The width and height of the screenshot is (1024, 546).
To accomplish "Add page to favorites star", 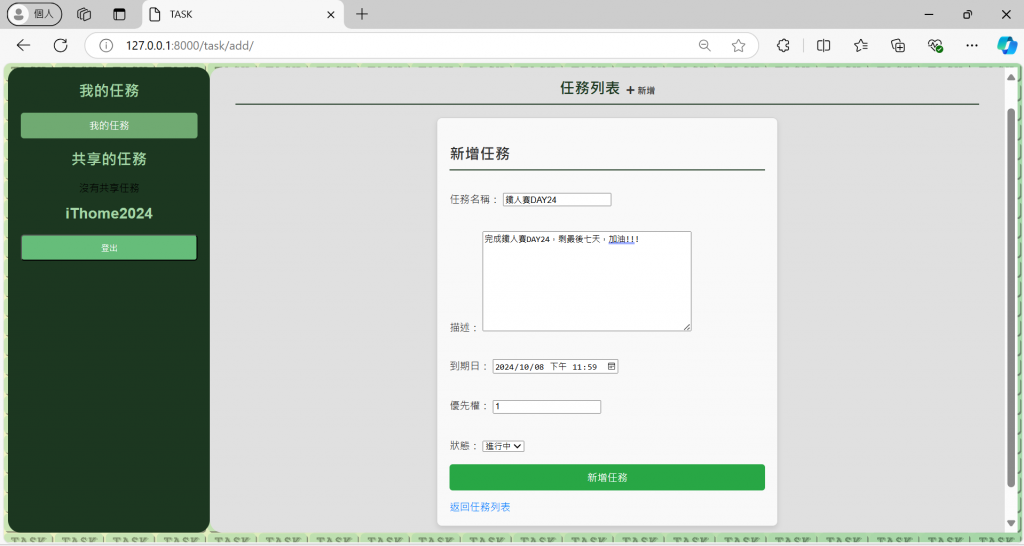I will [x=739, y=45].
